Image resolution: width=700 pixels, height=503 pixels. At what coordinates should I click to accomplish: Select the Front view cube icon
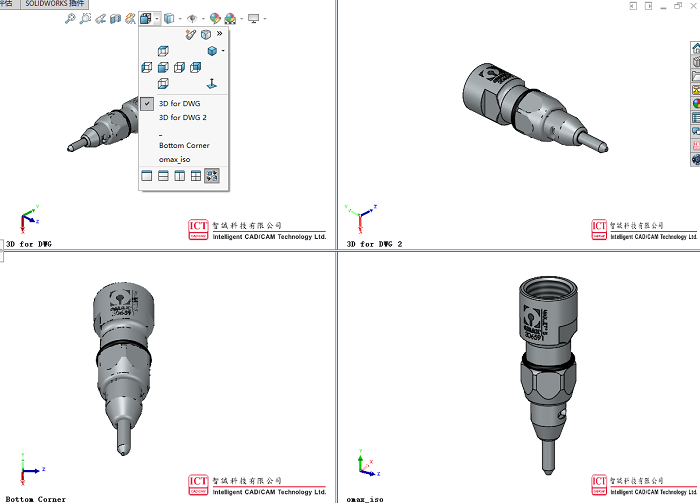(163, 67)
